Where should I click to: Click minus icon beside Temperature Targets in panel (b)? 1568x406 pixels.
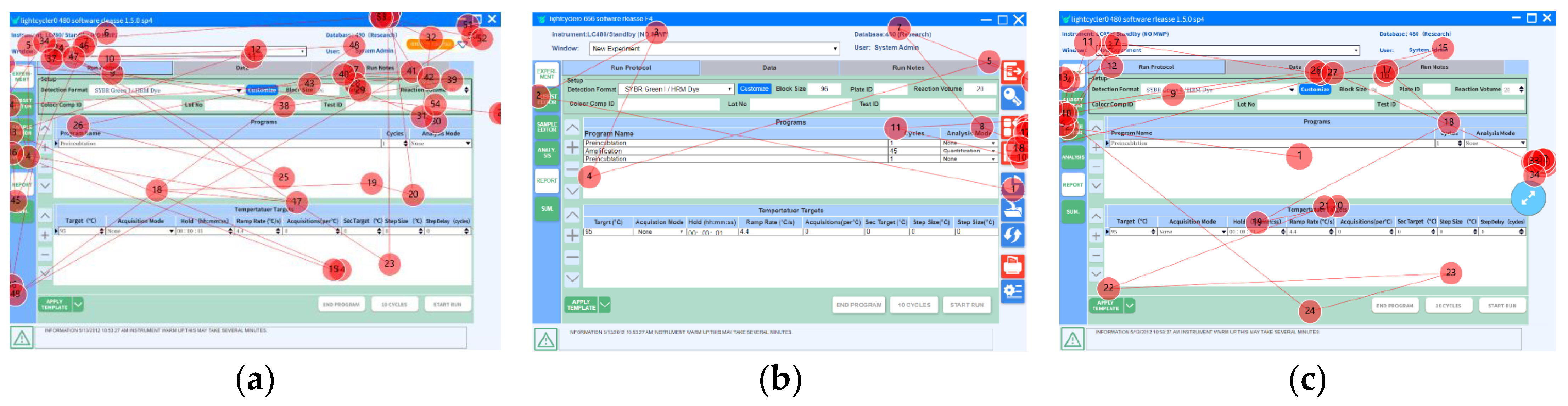572,257
